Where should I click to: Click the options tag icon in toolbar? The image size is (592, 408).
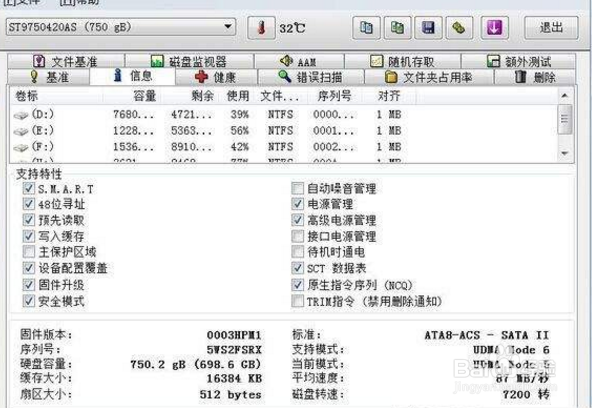tap(459, 28)
